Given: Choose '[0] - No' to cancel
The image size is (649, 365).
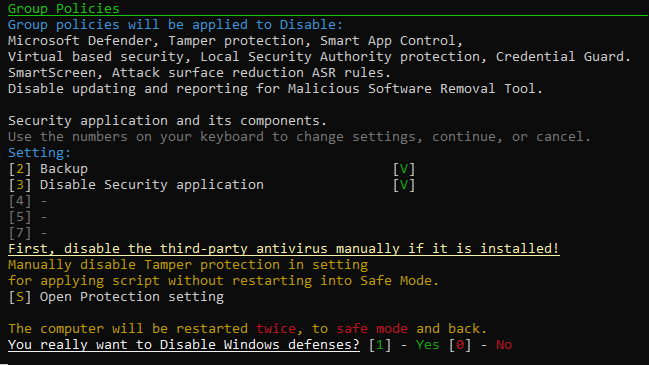Looking at the screenshot, I should (481, 345).
